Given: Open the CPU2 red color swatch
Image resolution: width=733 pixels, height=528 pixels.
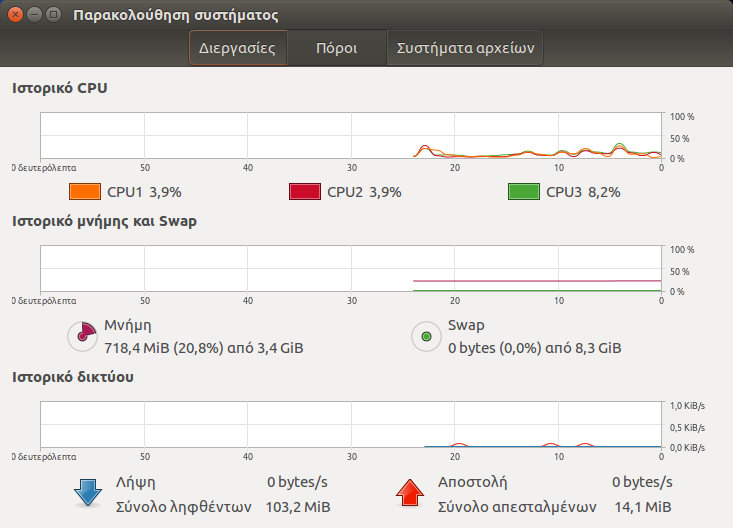Looking at the screenshot, I should coord(305,192).
